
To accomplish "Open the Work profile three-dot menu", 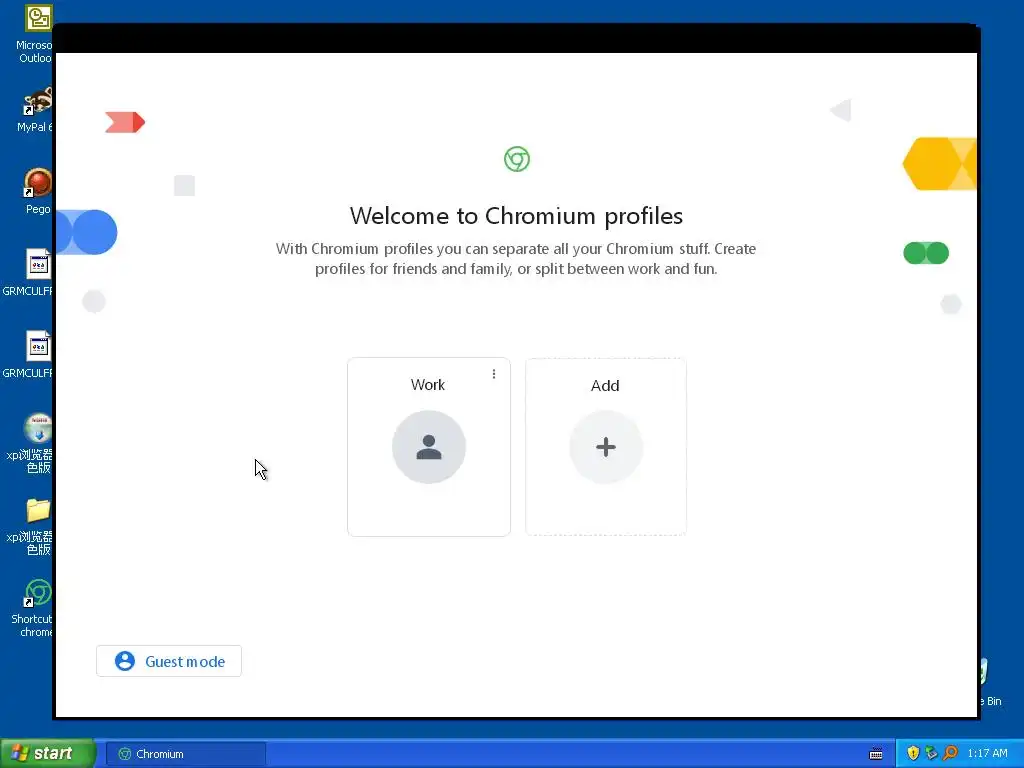I will [x=494, y=374].
